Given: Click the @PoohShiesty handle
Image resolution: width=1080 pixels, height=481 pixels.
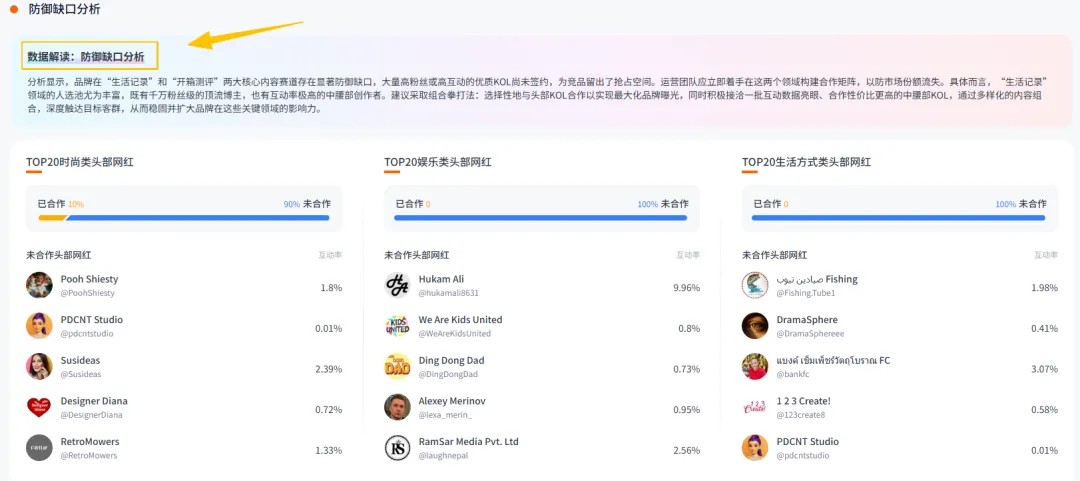Looking at the screenshot, I should [x=87, y=293].
